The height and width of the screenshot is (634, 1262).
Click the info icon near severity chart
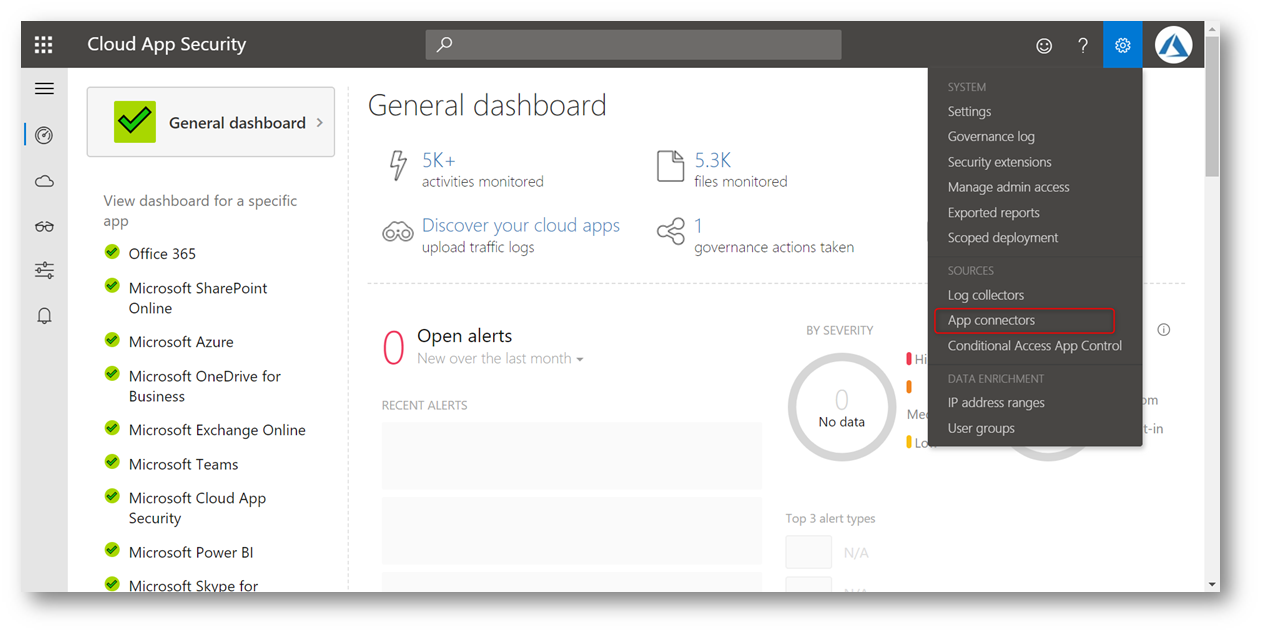[1163, 330]
